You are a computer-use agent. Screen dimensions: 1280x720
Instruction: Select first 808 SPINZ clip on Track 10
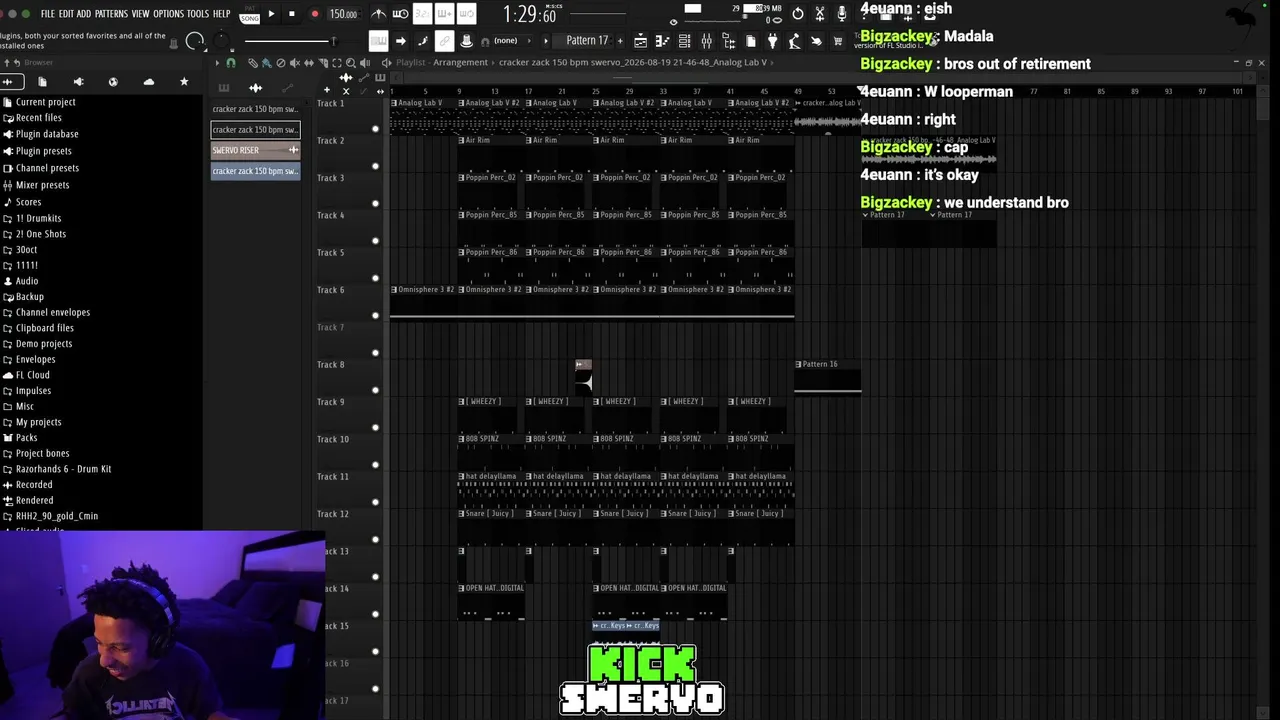pyautogui.click(x=491, y=451)
